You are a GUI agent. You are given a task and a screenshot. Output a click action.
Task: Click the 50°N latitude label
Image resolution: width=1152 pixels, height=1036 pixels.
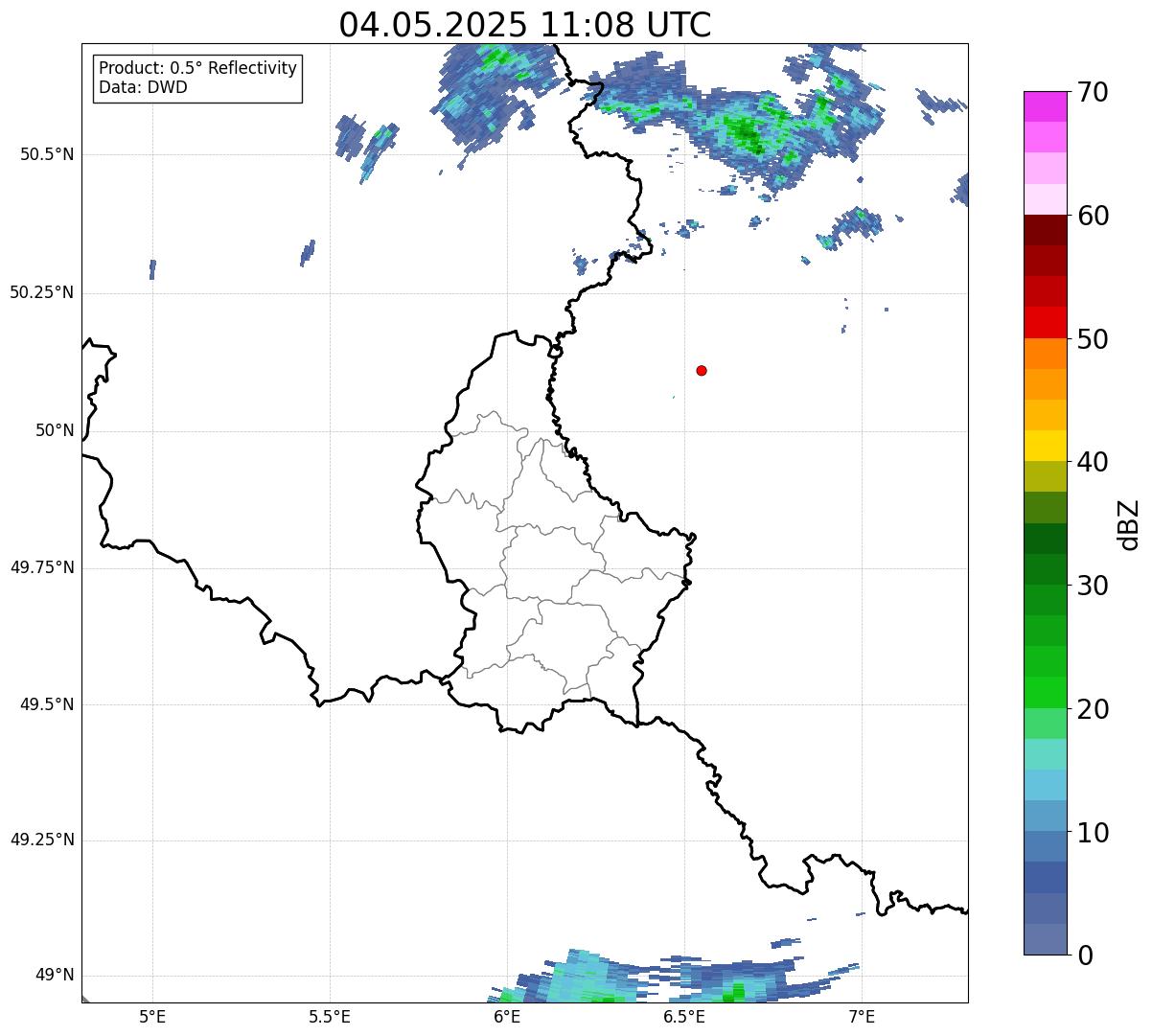tap(55, 430)
